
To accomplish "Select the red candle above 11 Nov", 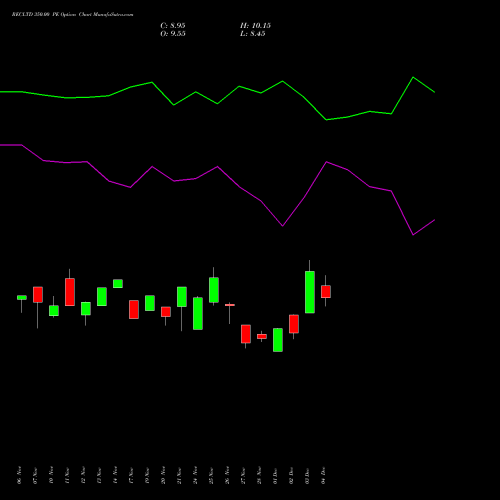I will 70,292.
